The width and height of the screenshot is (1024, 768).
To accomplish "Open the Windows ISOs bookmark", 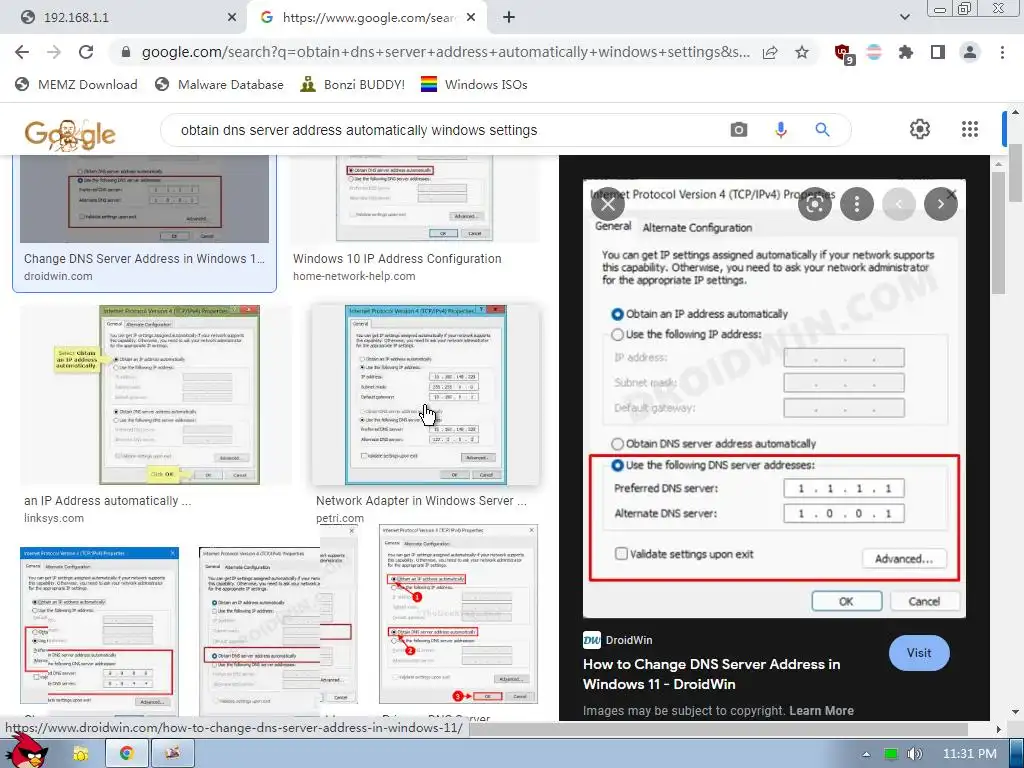I will tap(474, 84).
